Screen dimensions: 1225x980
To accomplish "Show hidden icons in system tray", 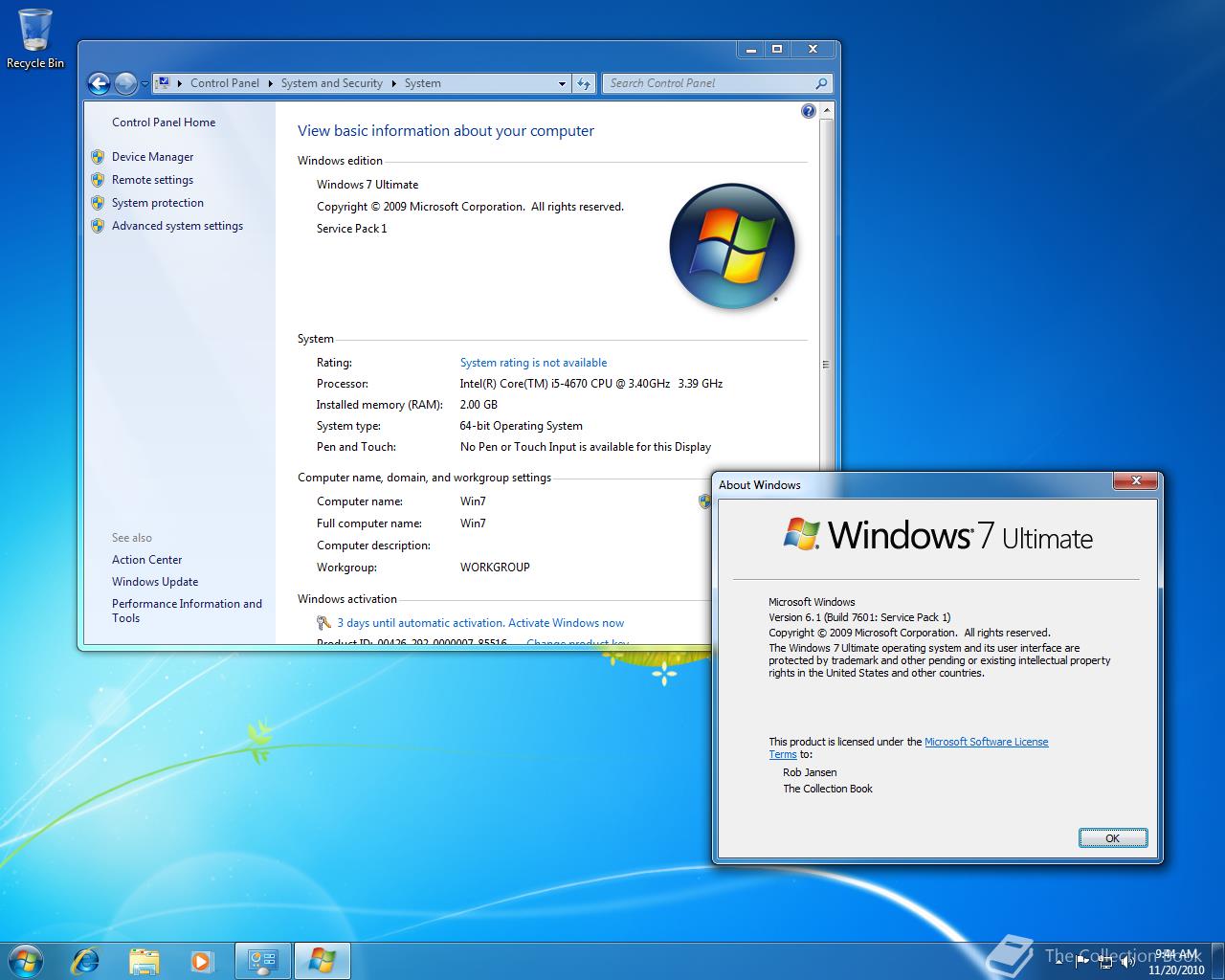I will tap(1058, 962).
